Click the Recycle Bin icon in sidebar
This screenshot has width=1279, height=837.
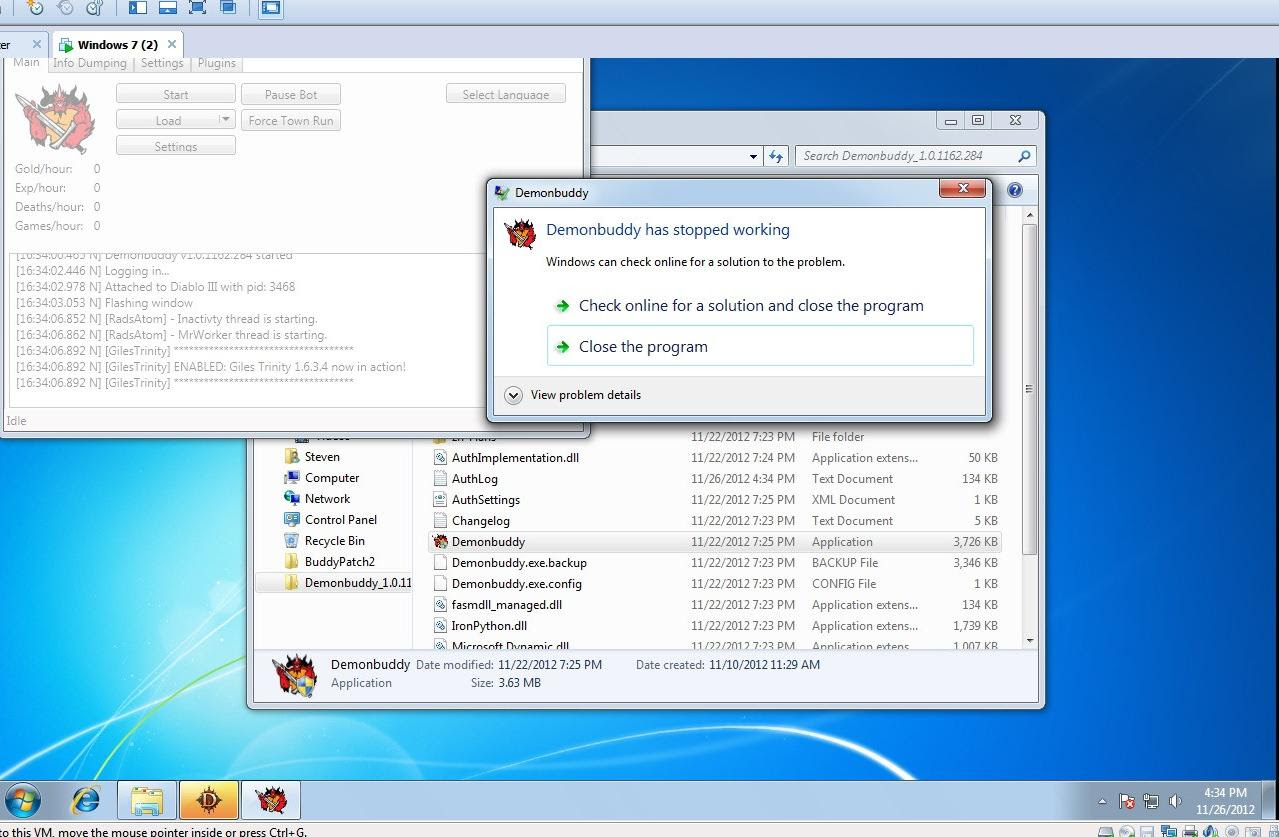292,540
